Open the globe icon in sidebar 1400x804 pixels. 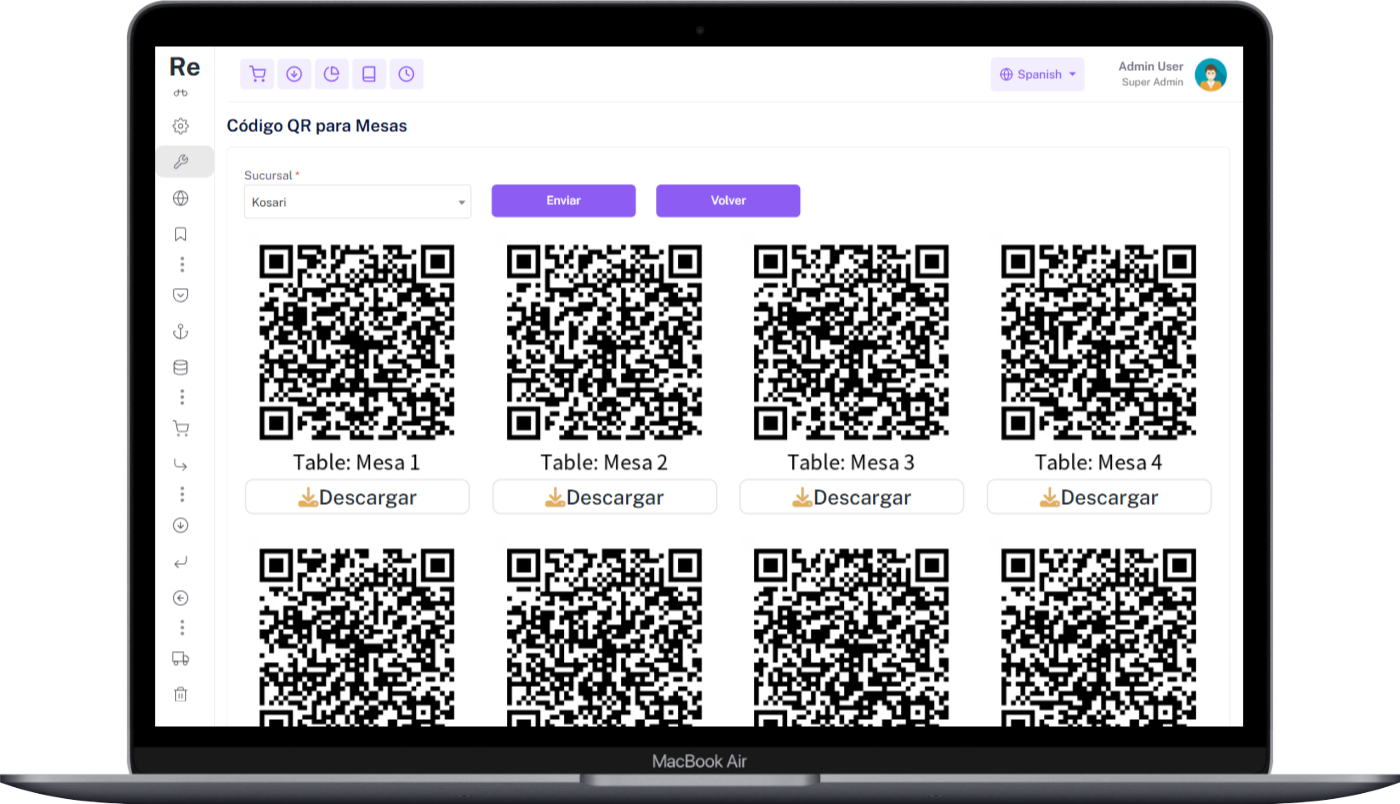coord(181,198)
